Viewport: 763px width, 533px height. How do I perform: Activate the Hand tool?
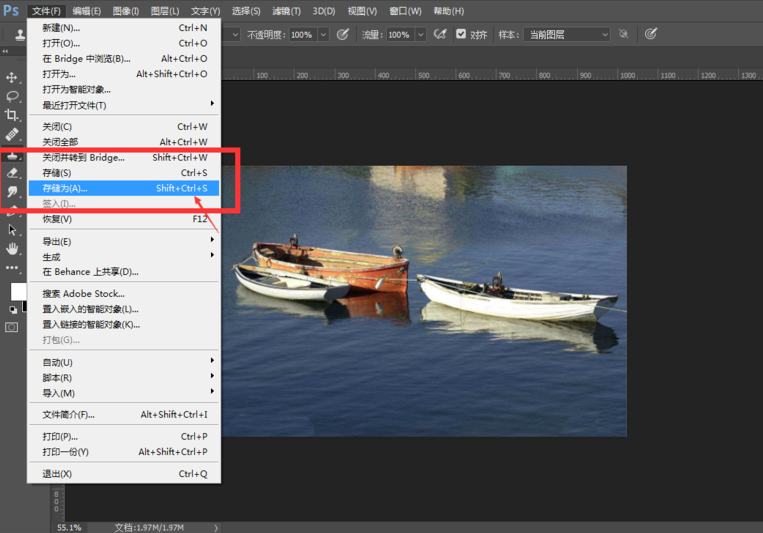tap(12, 248)
